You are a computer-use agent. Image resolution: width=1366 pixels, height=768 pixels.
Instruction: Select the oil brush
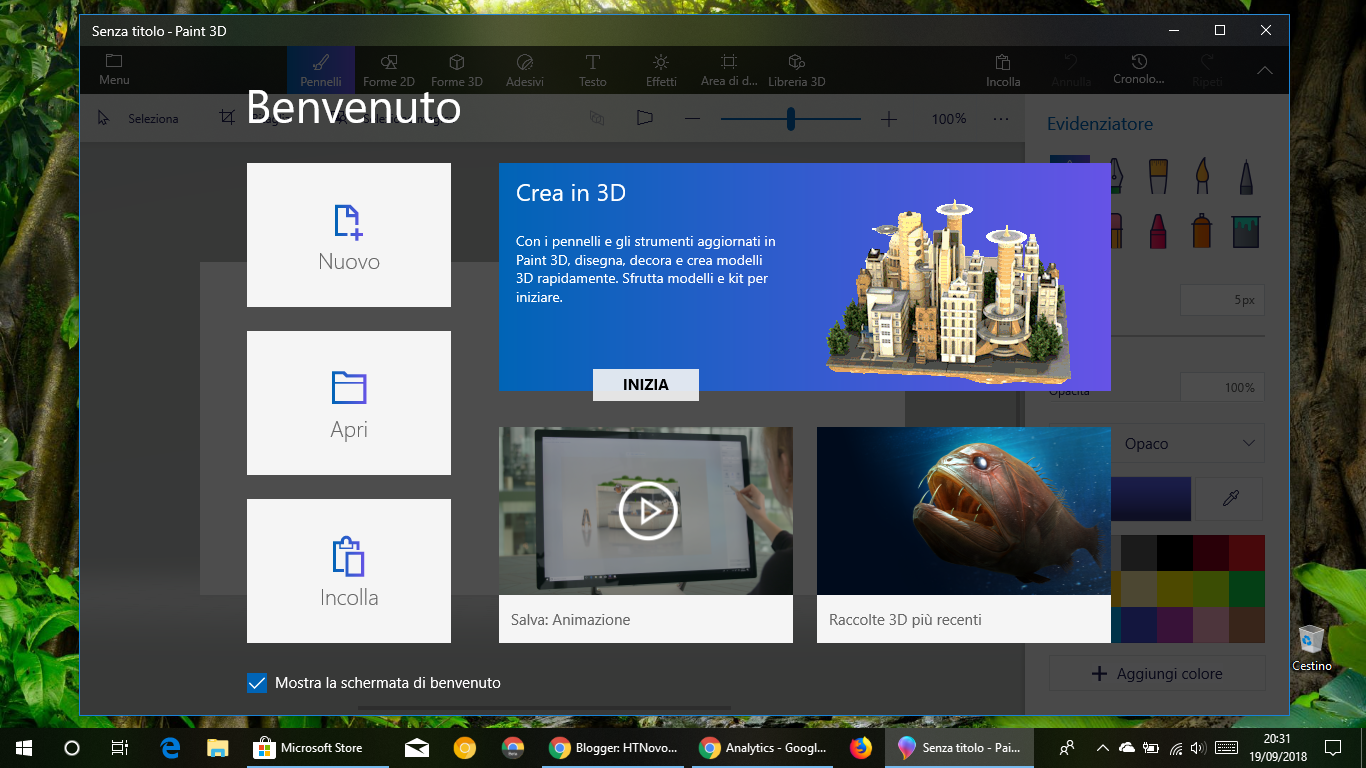tap(1159, 176)
